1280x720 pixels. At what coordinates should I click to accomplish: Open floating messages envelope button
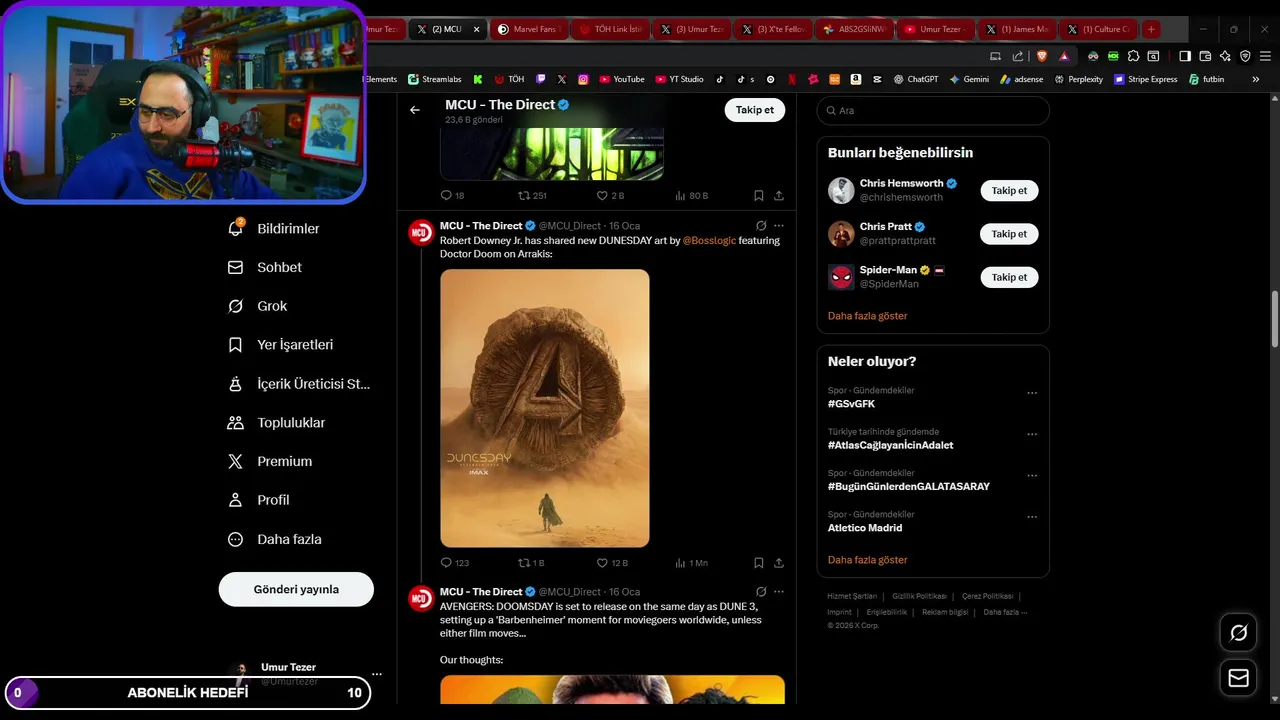[1239, 678]
